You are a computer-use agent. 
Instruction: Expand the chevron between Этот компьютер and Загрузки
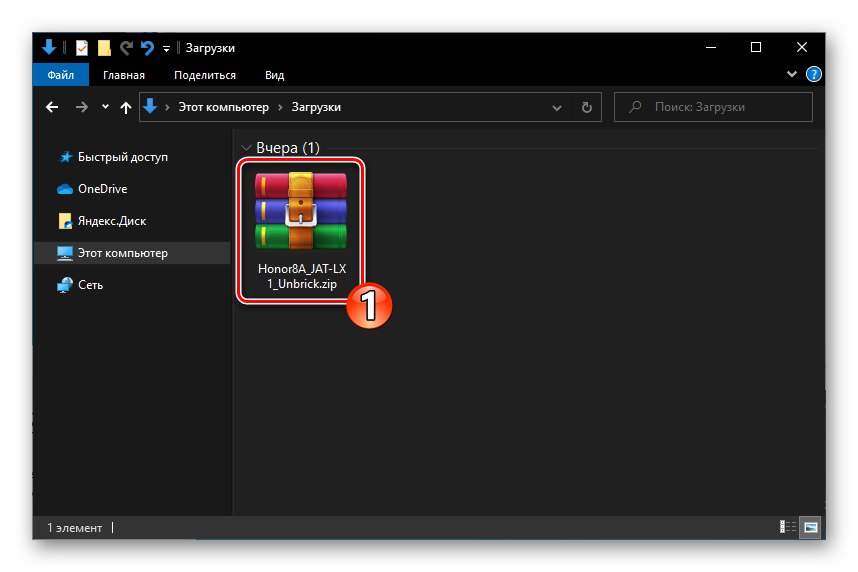point(280,107)
